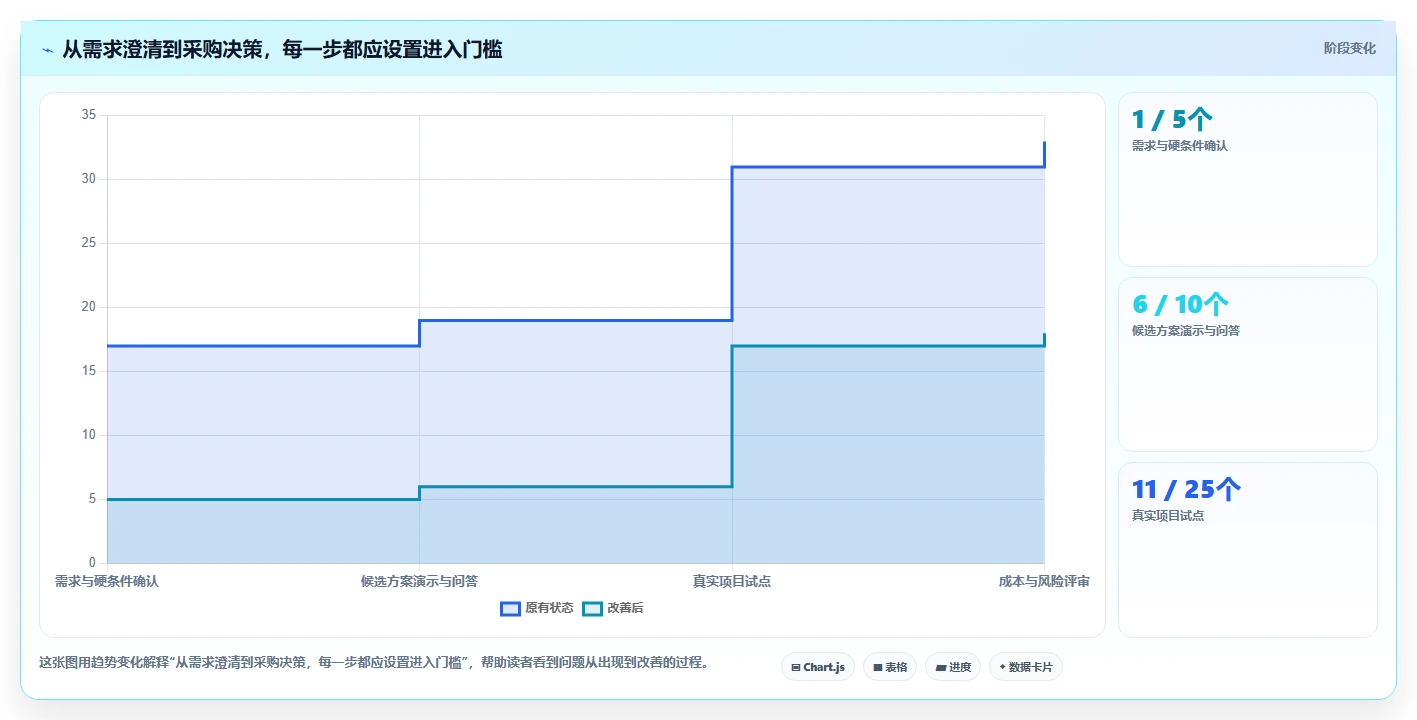Click the 需求与硬条件确认 x-axis label

(107, 581)
